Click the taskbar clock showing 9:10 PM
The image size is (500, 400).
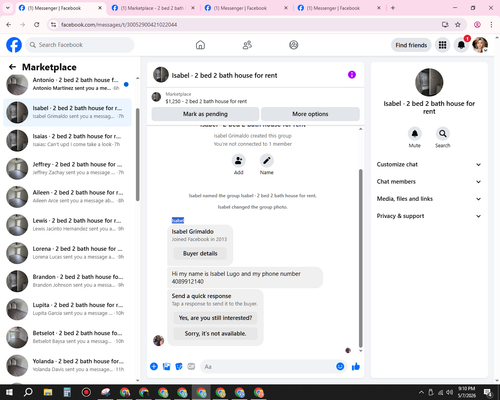tap(466, 392)
